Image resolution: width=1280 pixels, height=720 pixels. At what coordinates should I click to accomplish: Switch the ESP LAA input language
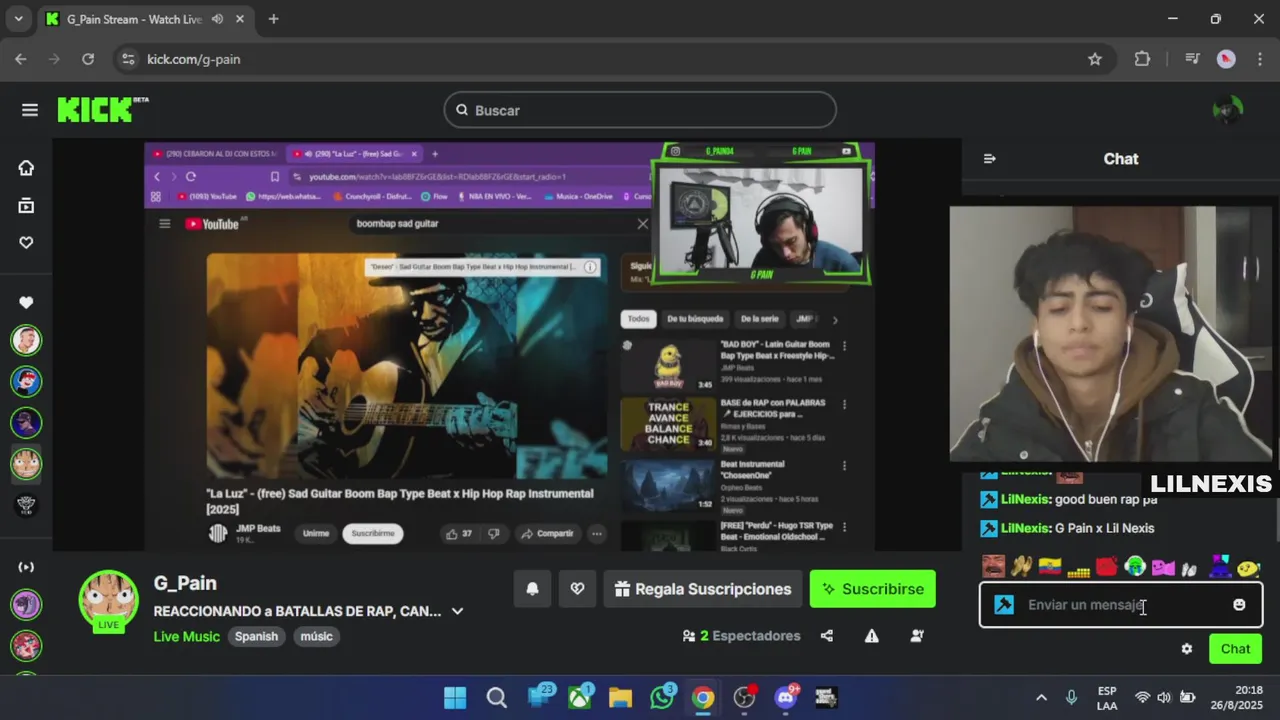(1107, 697)
